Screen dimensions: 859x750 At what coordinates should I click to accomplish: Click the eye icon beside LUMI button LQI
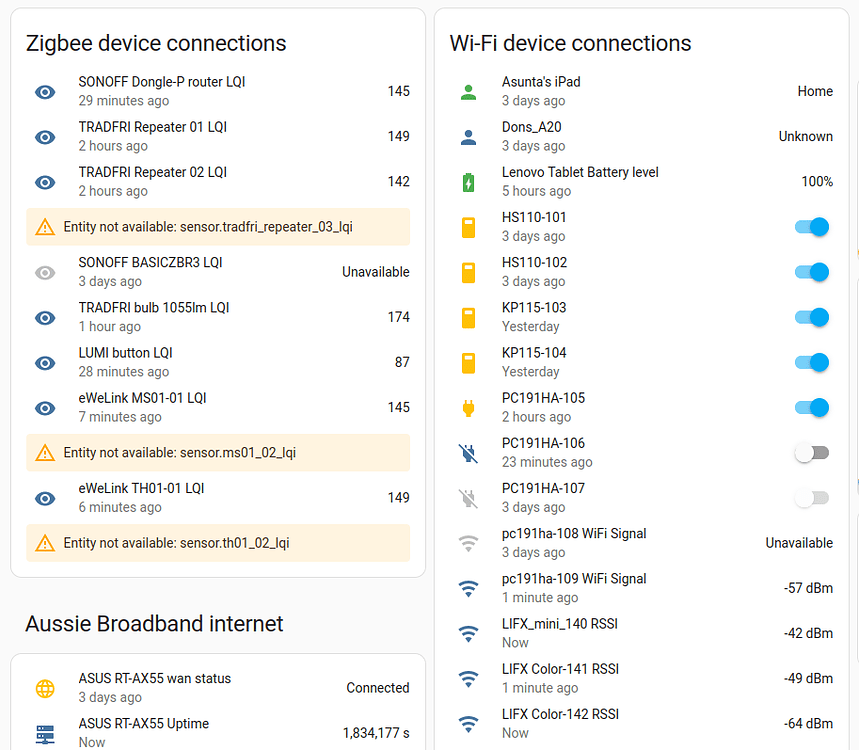(45, 363)
